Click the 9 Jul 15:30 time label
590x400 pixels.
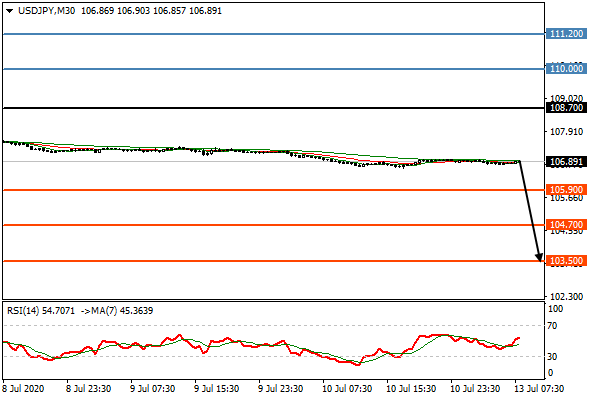pyautogui.click(x=217, y=388)
